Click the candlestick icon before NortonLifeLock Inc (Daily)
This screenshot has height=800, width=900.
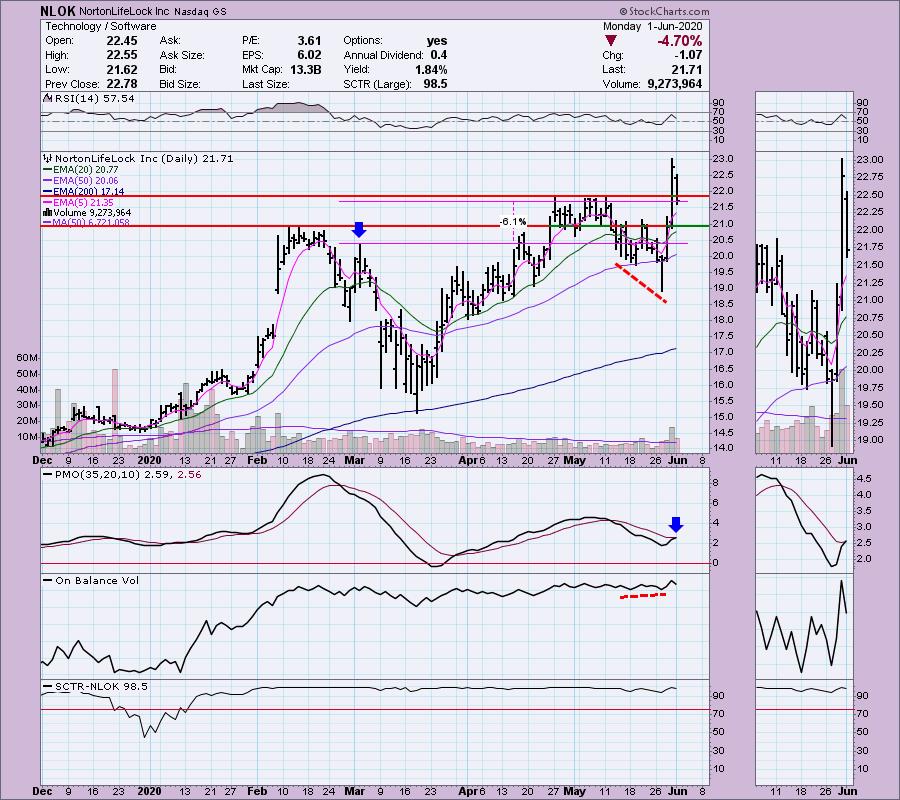tap(48, 158)
